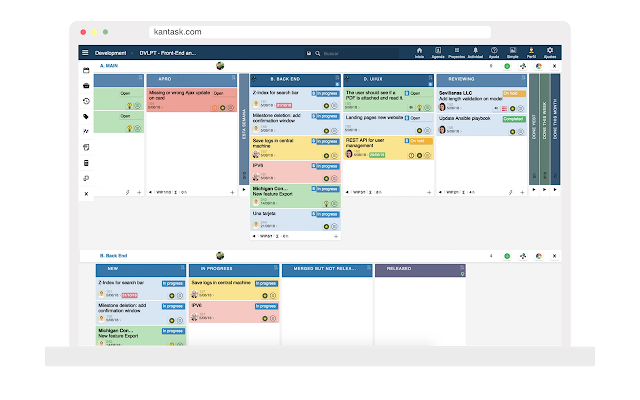
Task: Add a card to D. UI/UX column with plus
Action: pos(429,192)
